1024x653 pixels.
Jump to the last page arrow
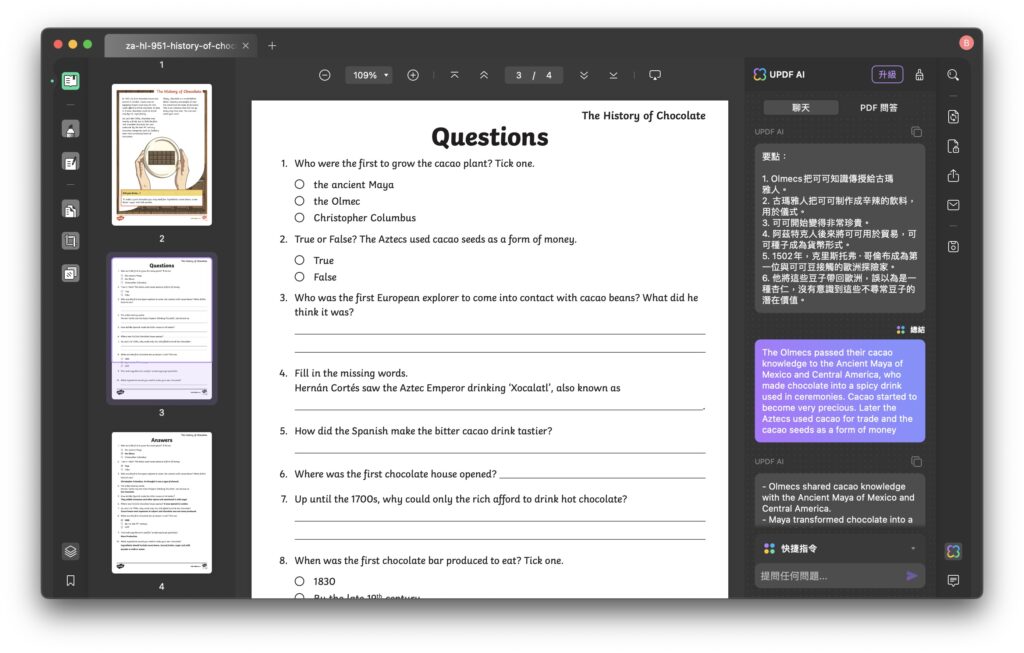613,75
